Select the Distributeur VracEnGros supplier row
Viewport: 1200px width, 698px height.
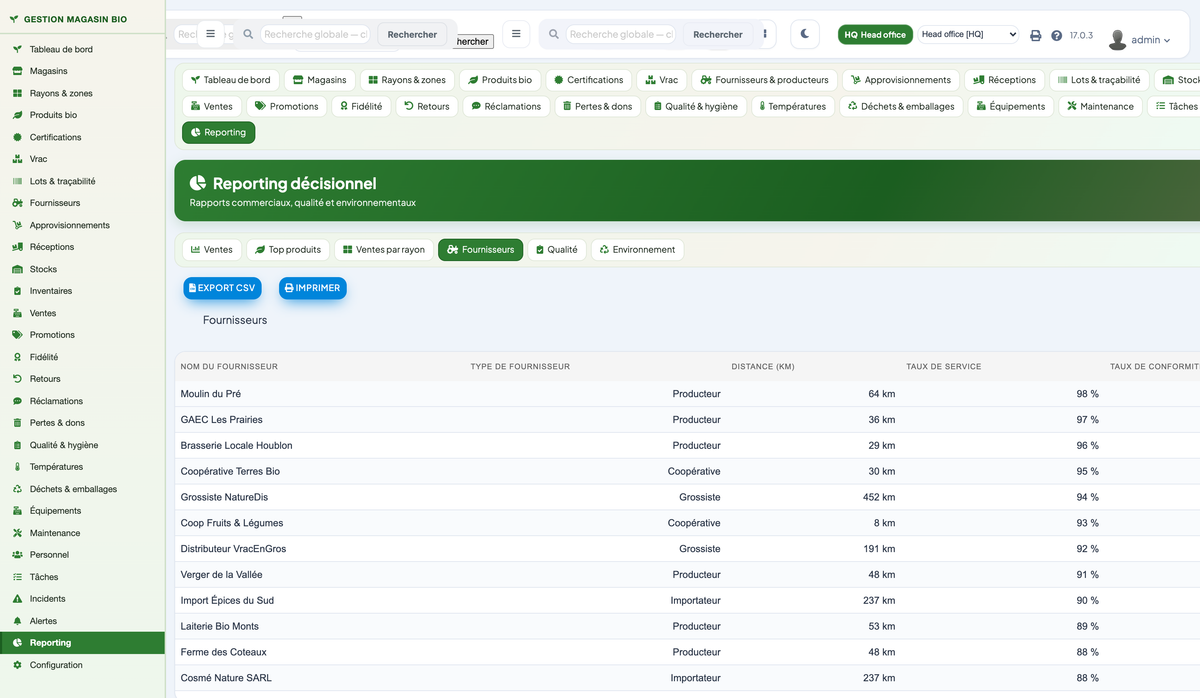tap(687, 549)
